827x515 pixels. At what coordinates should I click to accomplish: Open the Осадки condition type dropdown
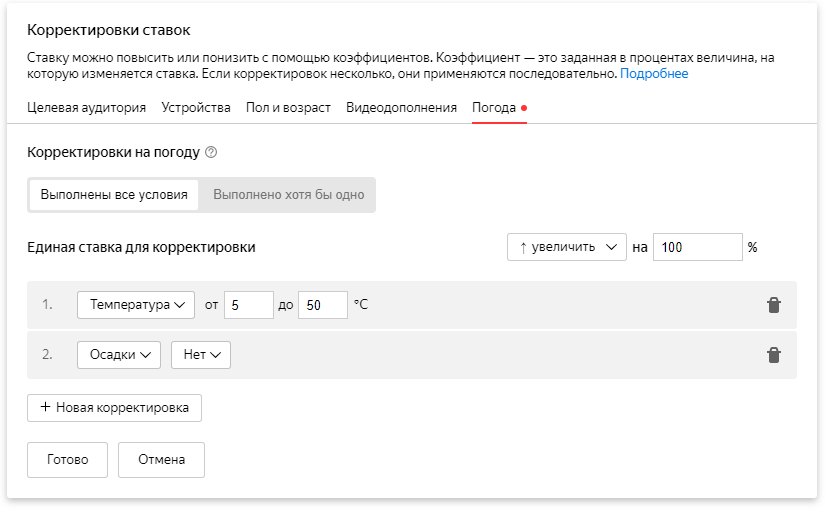coord(119,355)
